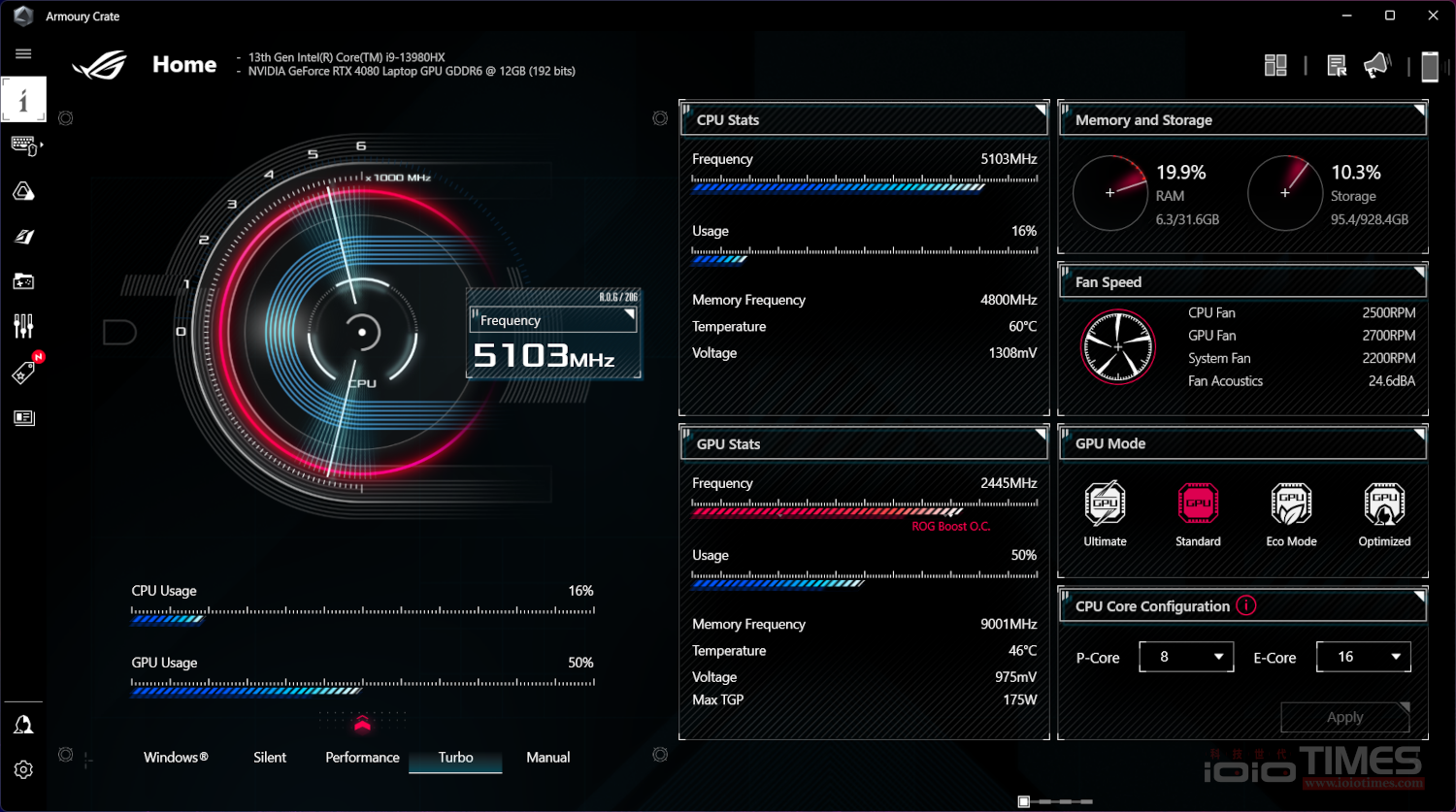Click the dashboard layout customize icon

coord(1275,65)
